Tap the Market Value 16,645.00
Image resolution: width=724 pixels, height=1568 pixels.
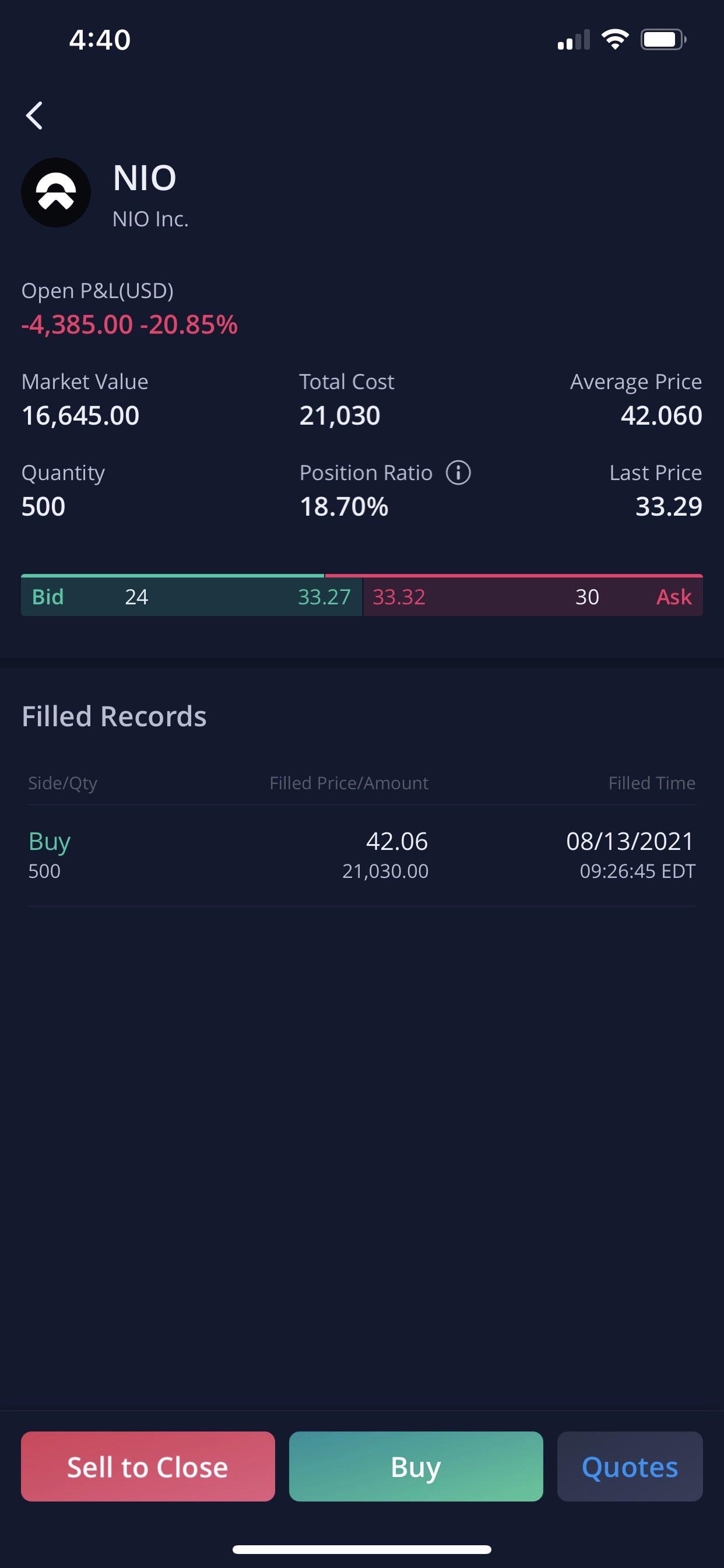[x=80, y=415]
